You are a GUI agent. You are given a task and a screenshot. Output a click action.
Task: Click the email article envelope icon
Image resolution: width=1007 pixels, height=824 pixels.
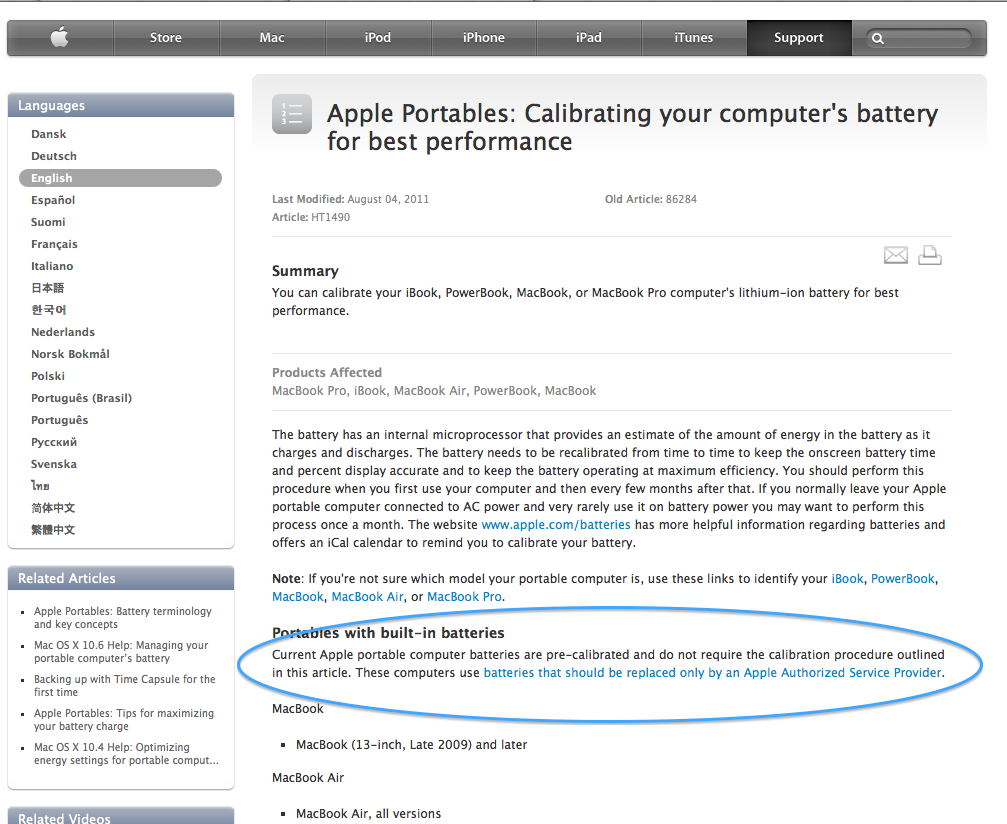coord(895,255)
